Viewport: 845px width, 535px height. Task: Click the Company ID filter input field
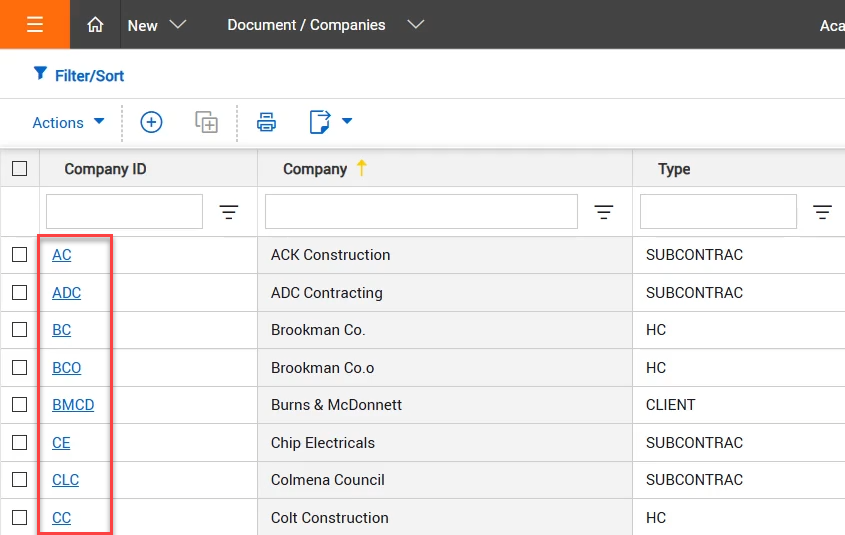(124, 212)
